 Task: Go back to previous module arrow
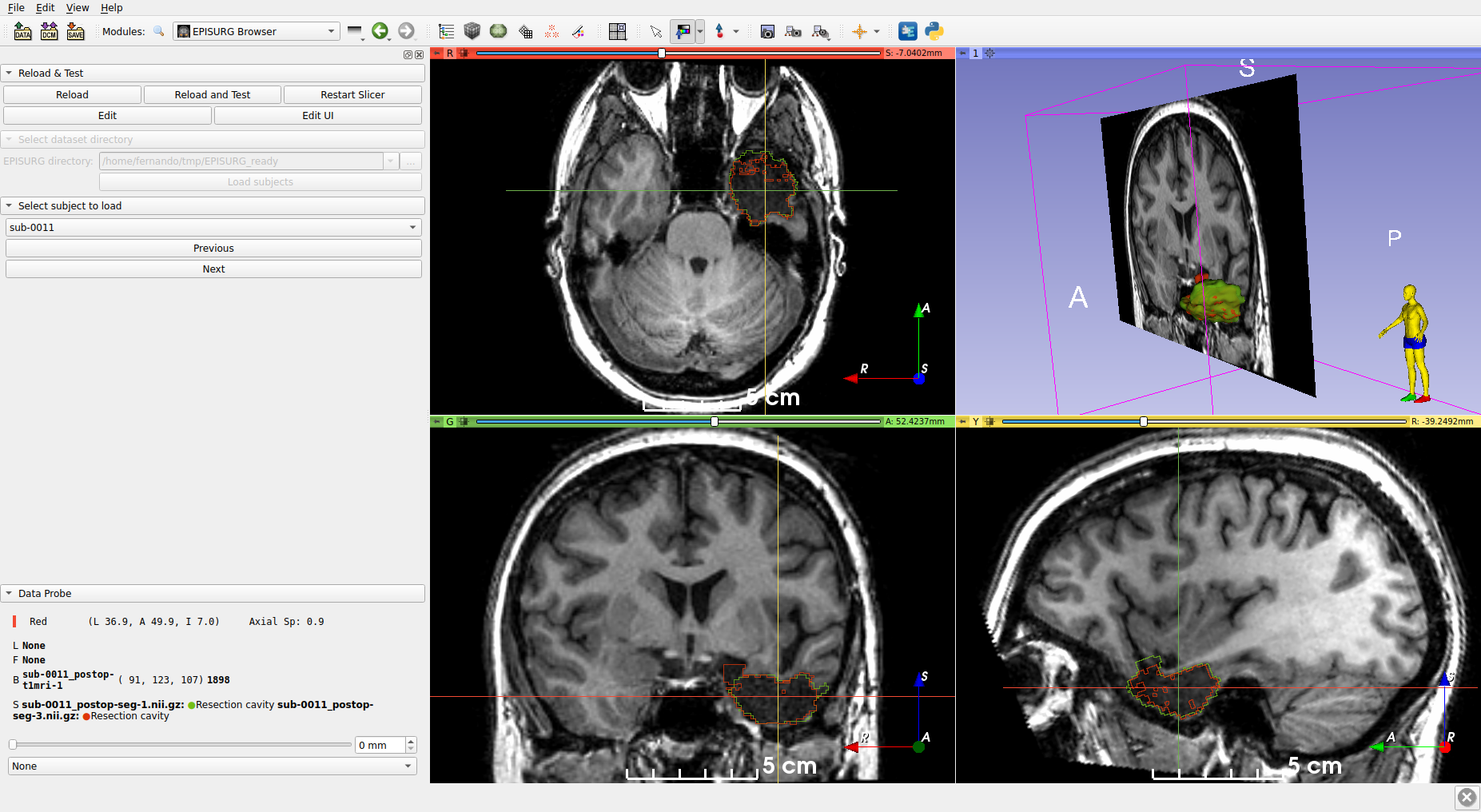[380, 31]
